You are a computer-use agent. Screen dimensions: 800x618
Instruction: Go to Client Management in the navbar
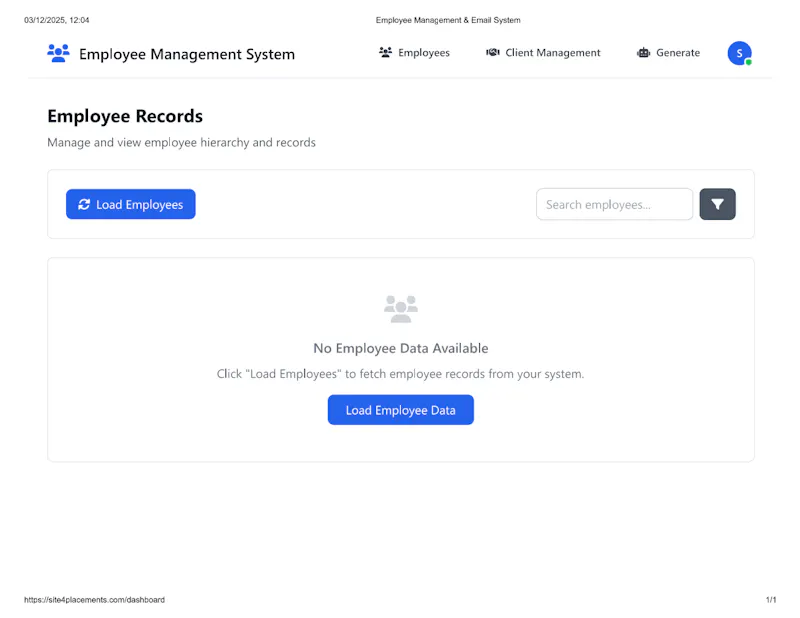coord(543,53)
